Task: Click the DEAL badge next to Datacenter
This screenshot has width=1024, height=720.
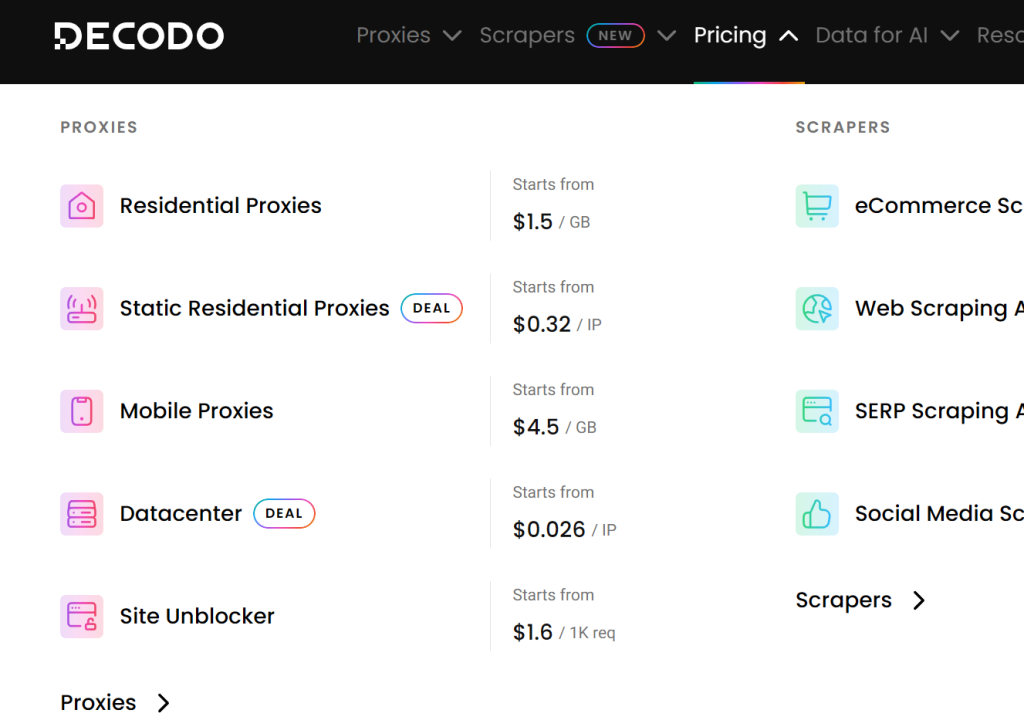Action: point(284,514)
